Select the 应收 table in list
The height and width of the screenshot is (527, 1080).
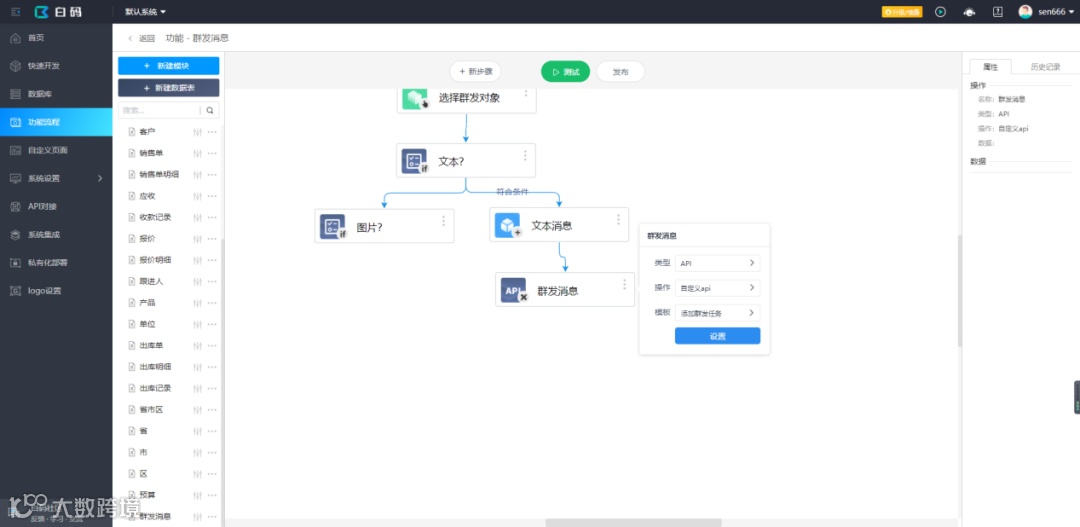[x=147, y=196]
